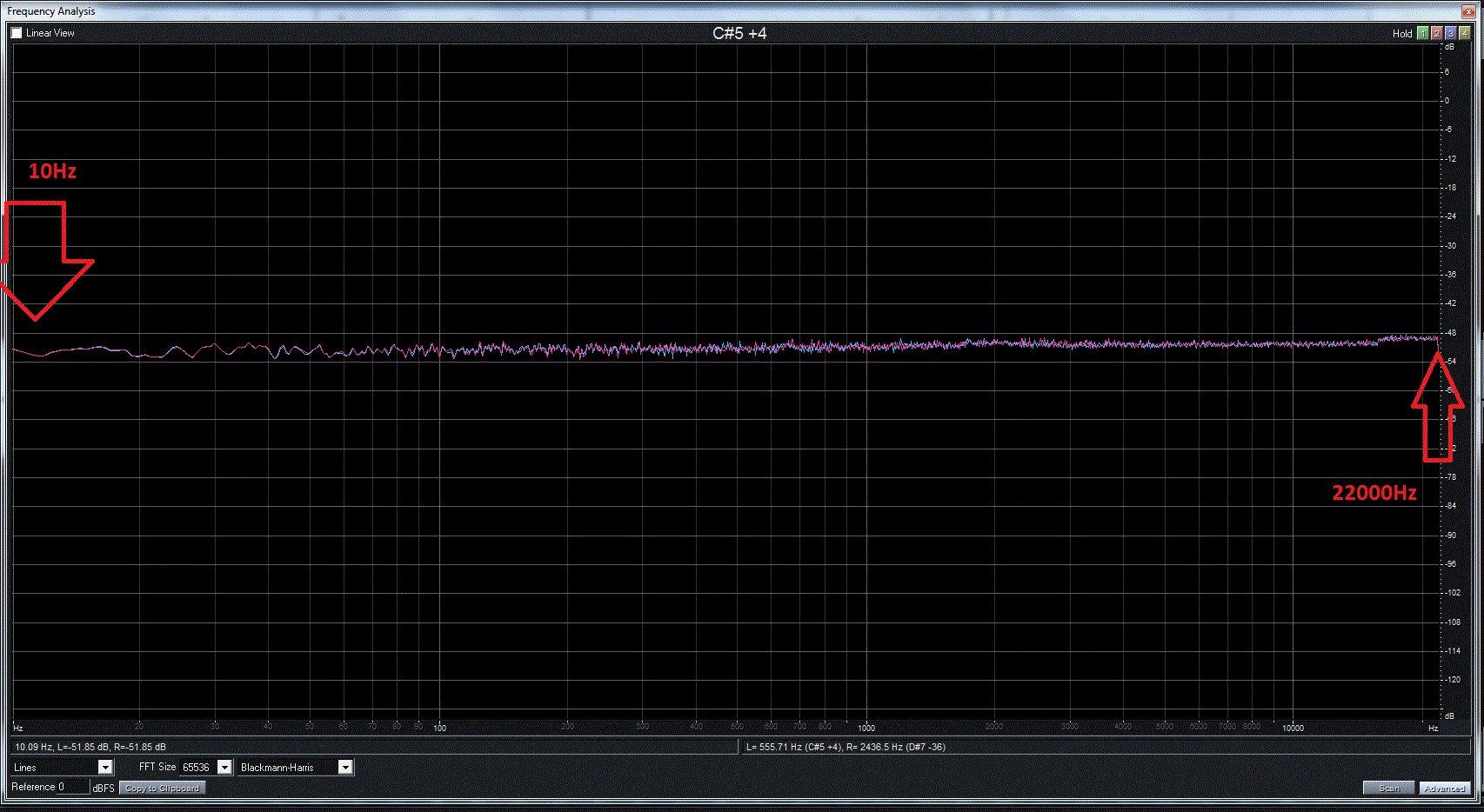Click into the Reference dBFS input field
Image resolution: width=1484 pixels, height=812 pixels.
coord(73,787)
